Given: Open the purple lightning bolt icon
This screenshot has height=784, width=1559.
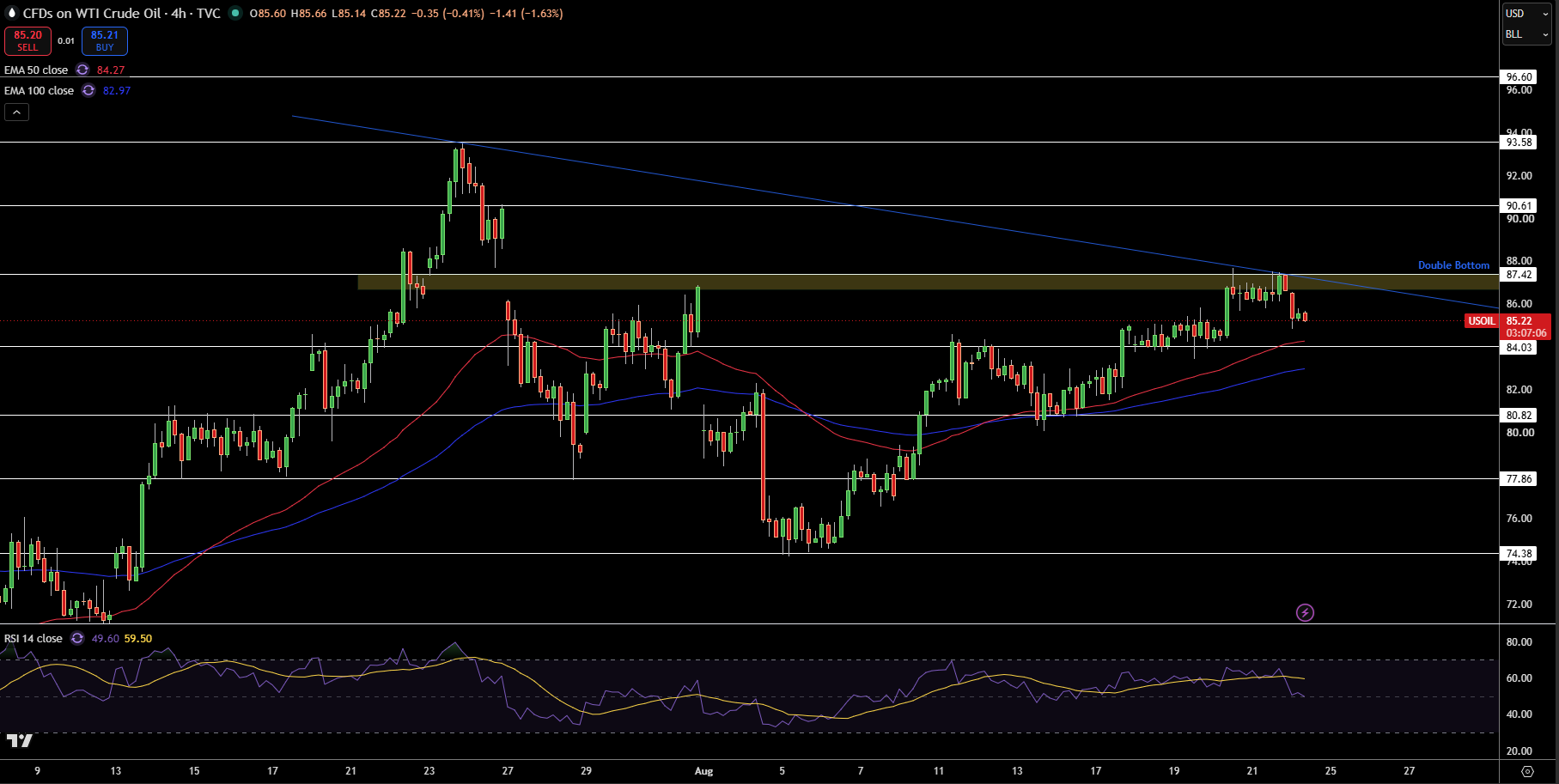Looking at the screenshot, I should tap(1305, 612).
